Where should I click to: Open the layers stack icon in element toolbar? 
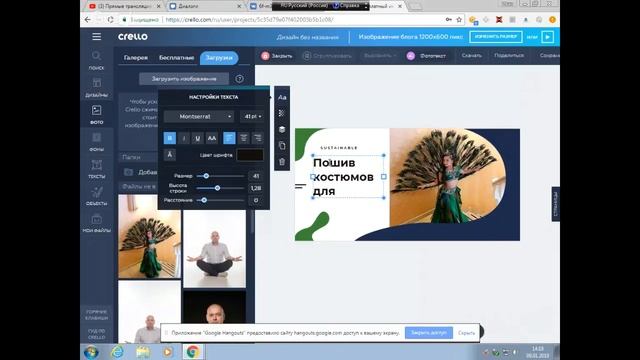(x=282, y=129)
